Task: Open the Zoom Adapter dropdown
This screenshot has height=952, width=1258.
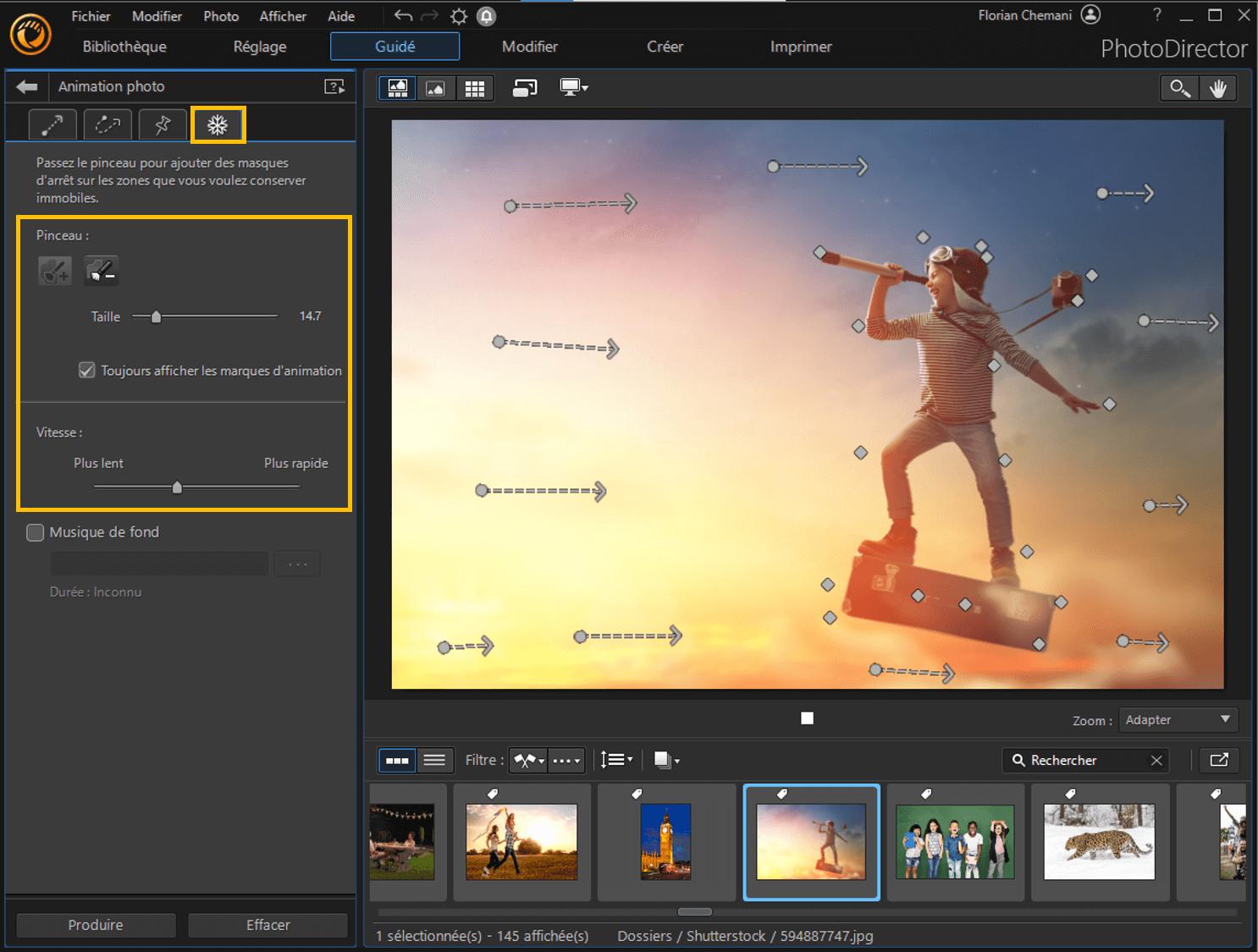Action: (x=1178, y=719)
